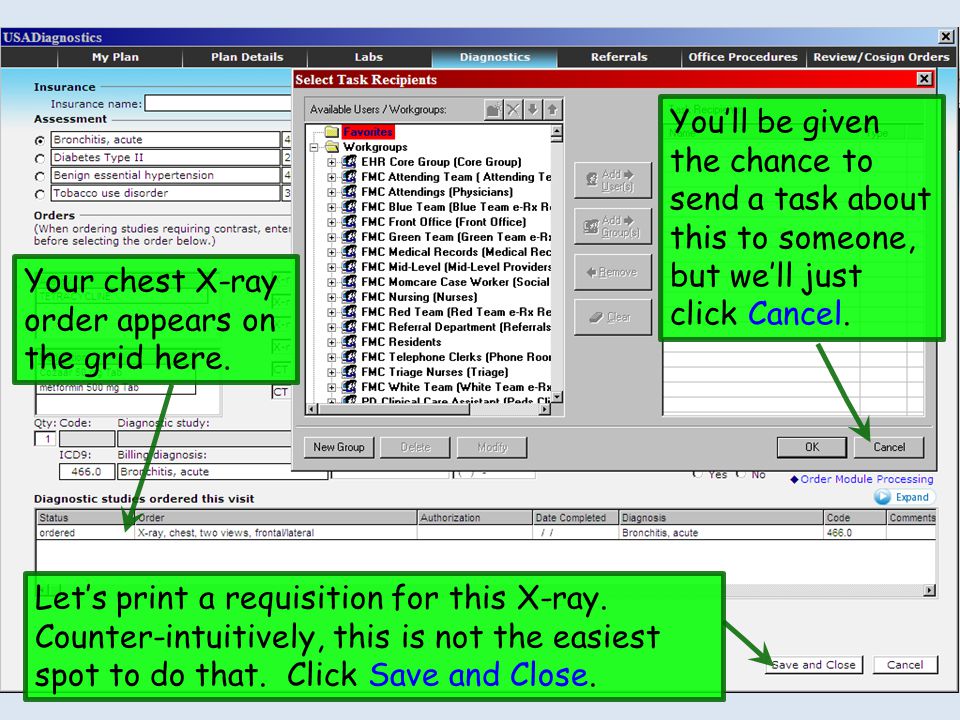Click the FMC White Team group icon

349,387
